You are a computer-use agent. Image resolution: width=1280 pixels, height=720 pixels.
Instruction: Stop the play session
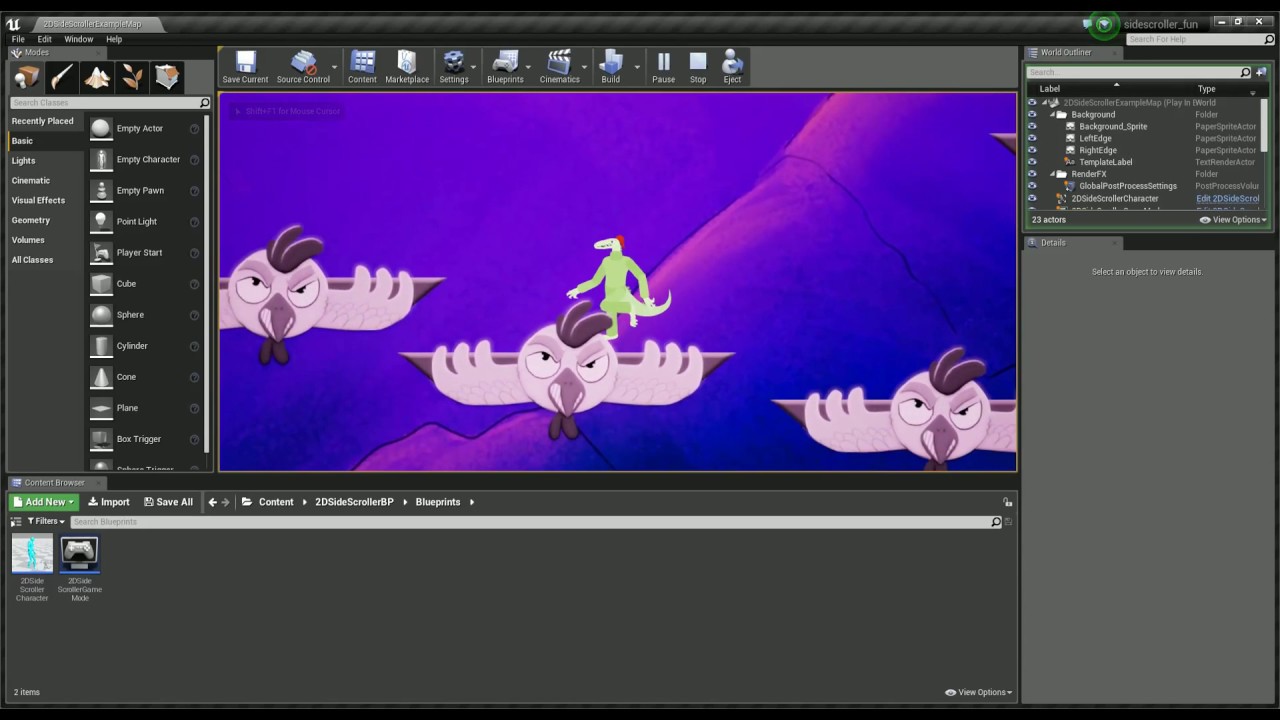tap(698, 67)
